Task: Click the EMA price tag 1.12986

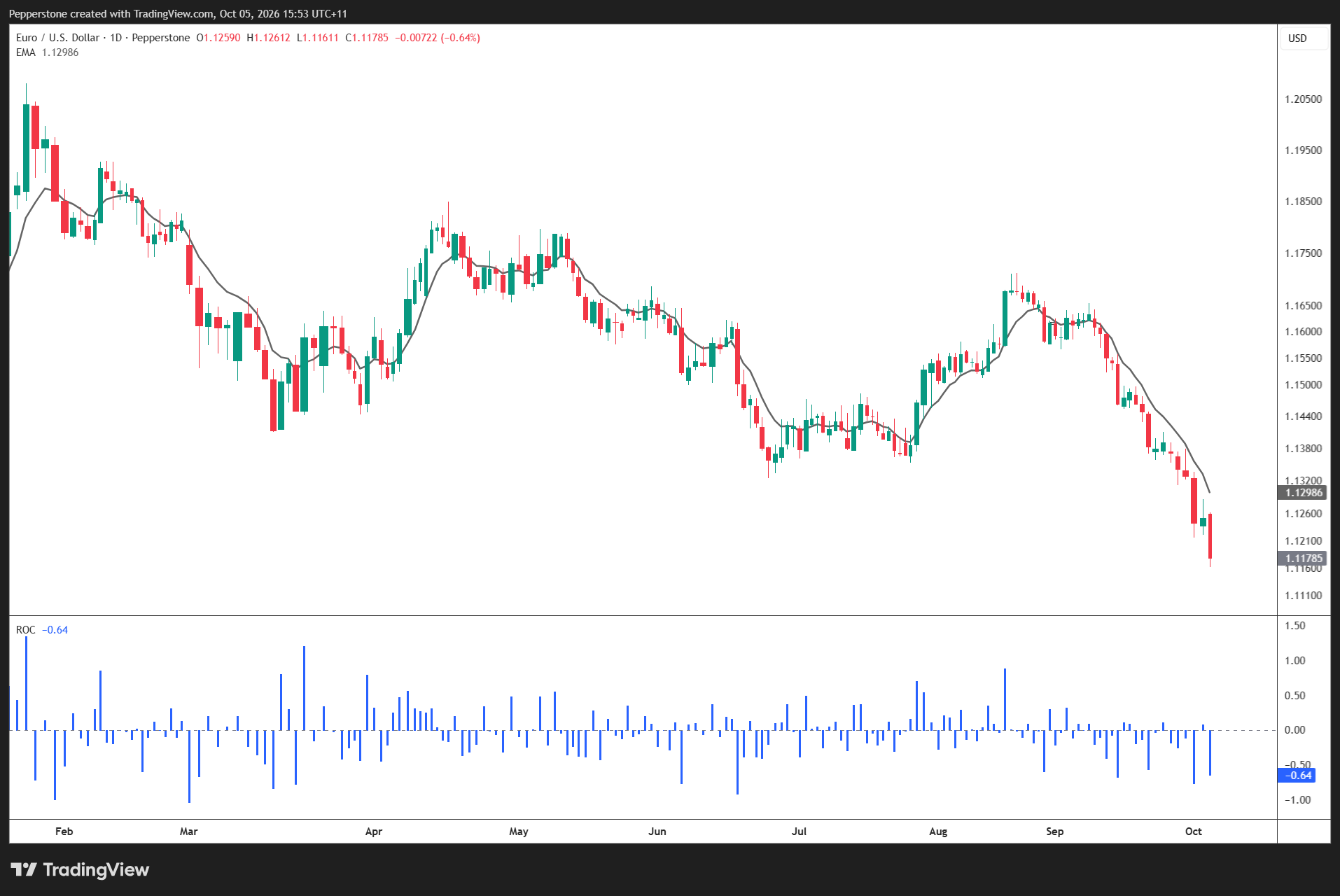Action: tap(1302, 493)
